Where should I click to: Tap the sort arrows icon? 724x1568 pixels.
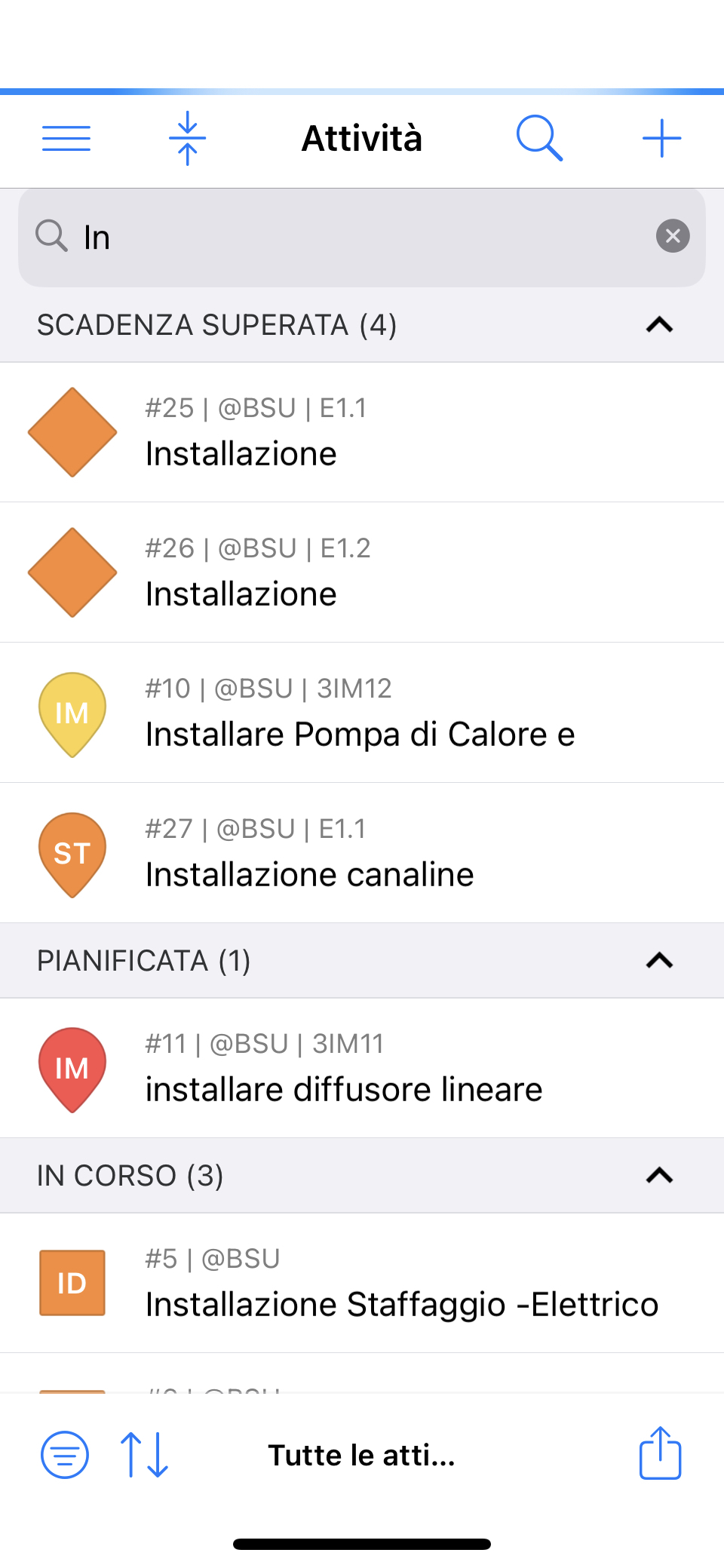pos(144,1455)
